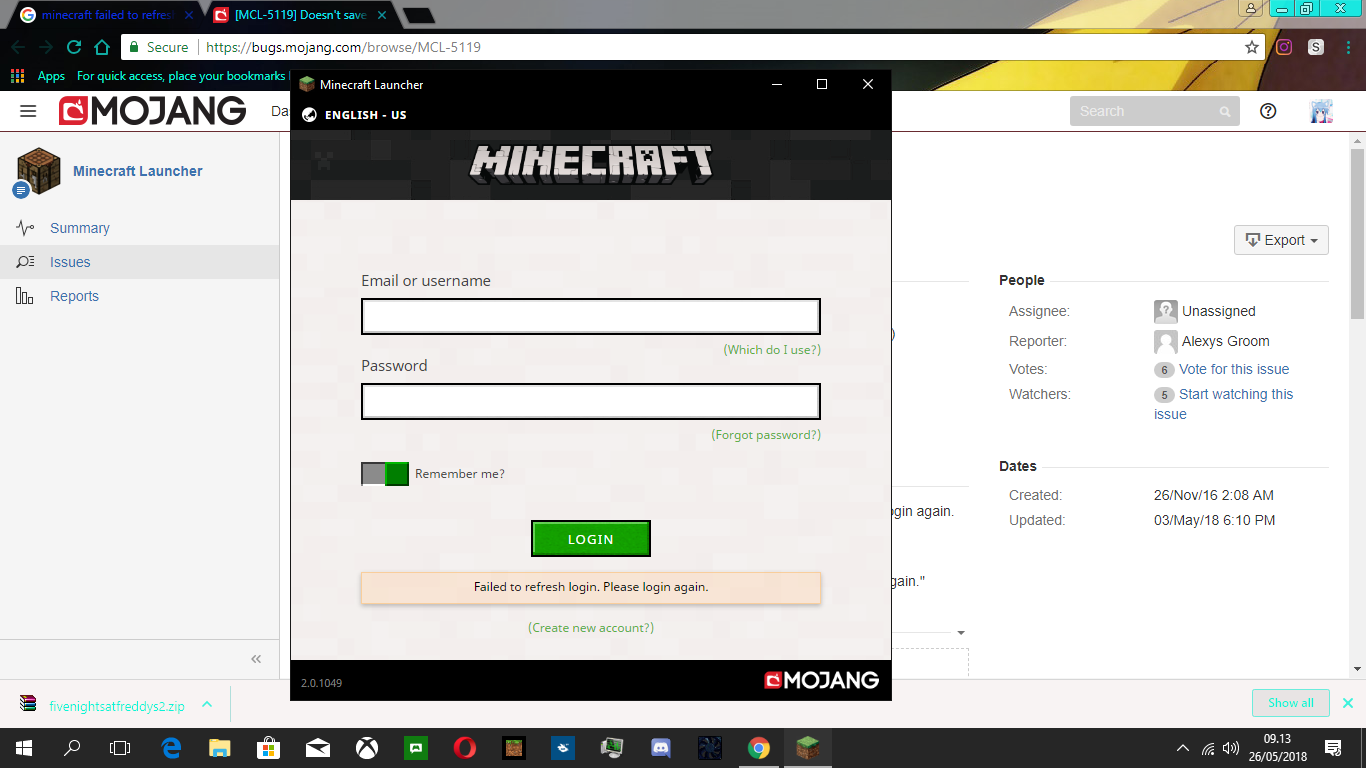This screenshot has width=1366, height=768.
Task: Click the volume icon in system tray
Action: click(x=1232, y=748)
